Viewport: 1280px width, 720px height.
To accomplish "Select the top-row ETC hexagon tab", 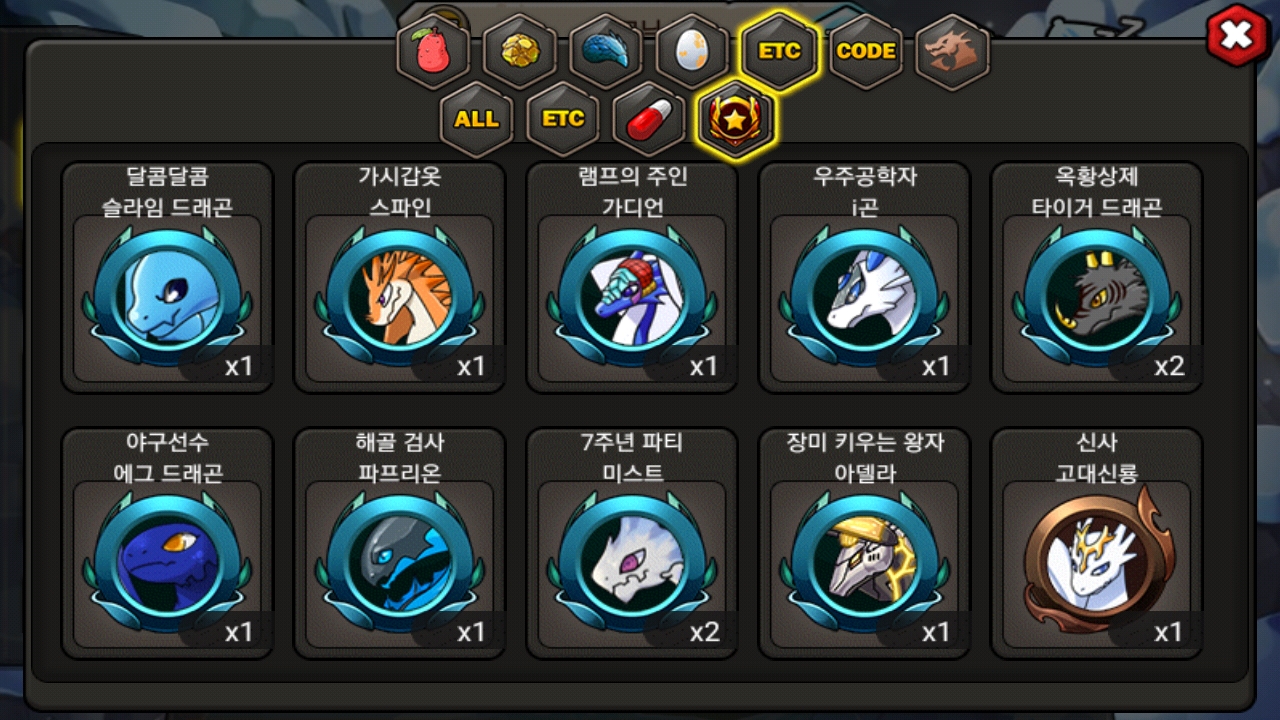I will [x=779, y=51].
